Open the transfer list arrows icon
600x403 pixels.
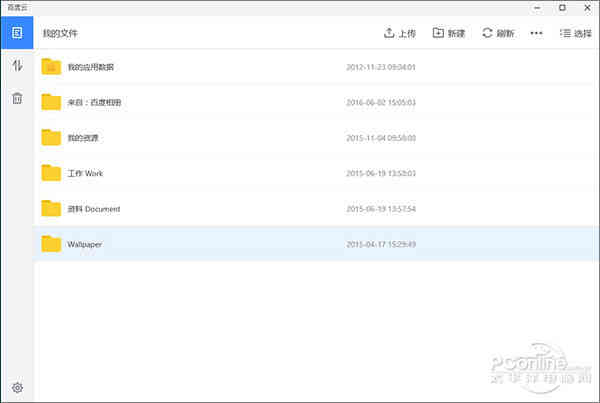17,66
